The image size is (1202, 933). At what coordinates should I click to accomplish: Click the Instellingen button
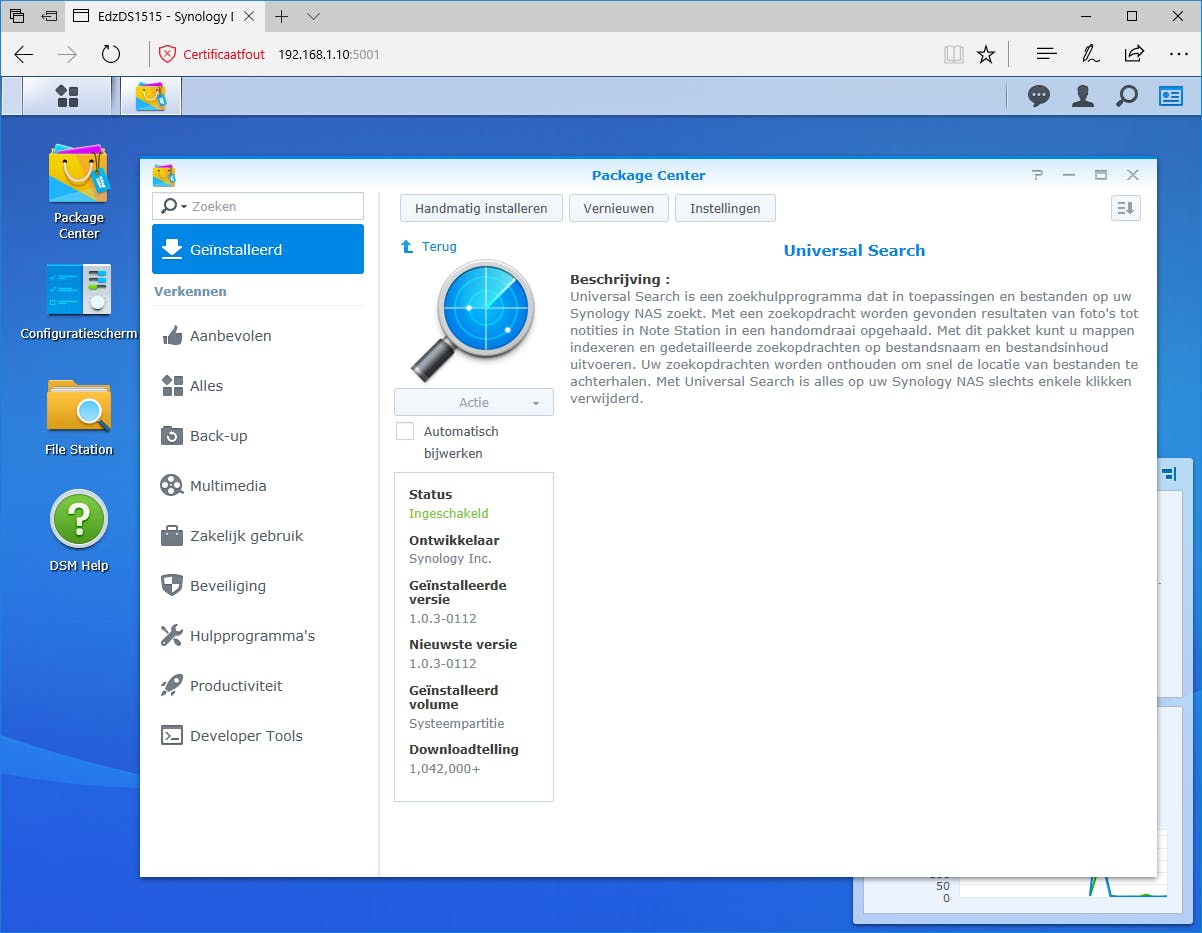point(725,208)
